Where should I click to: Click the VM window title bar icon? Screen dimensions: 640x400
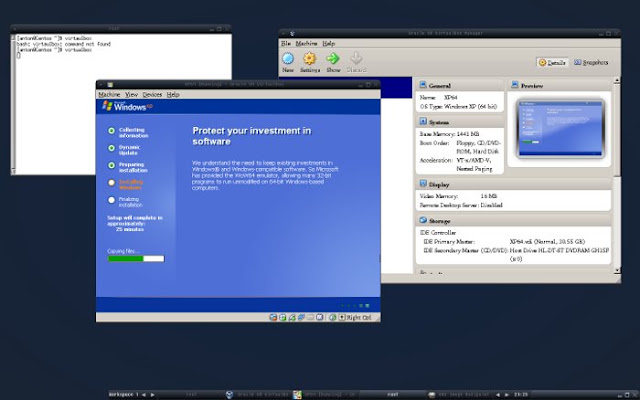(x=110, y=84)
